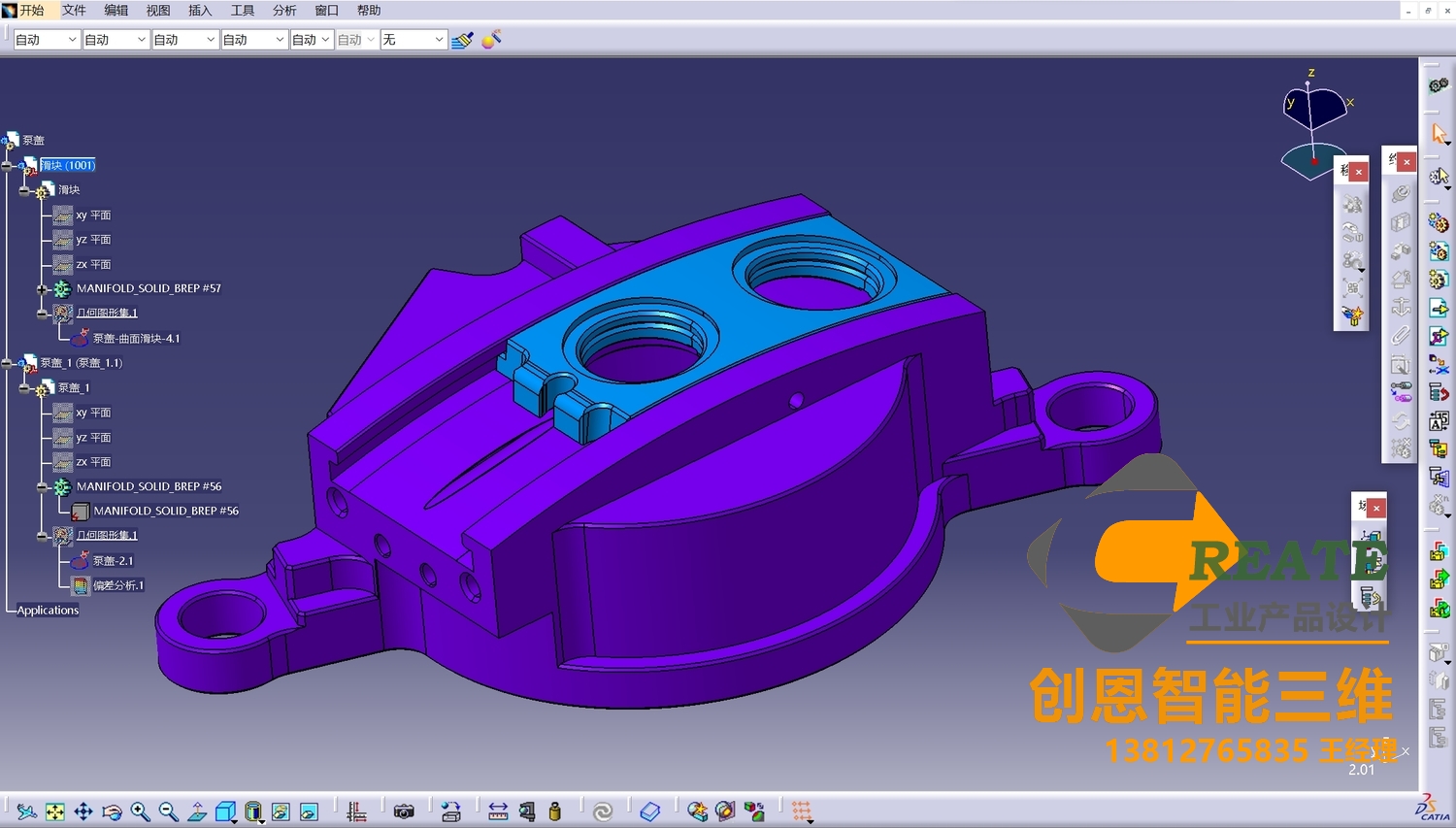The height and width of the screenshot is (828, 1456).
Task: Click the Zoom In magnifier icon
Action: (140, 811)
